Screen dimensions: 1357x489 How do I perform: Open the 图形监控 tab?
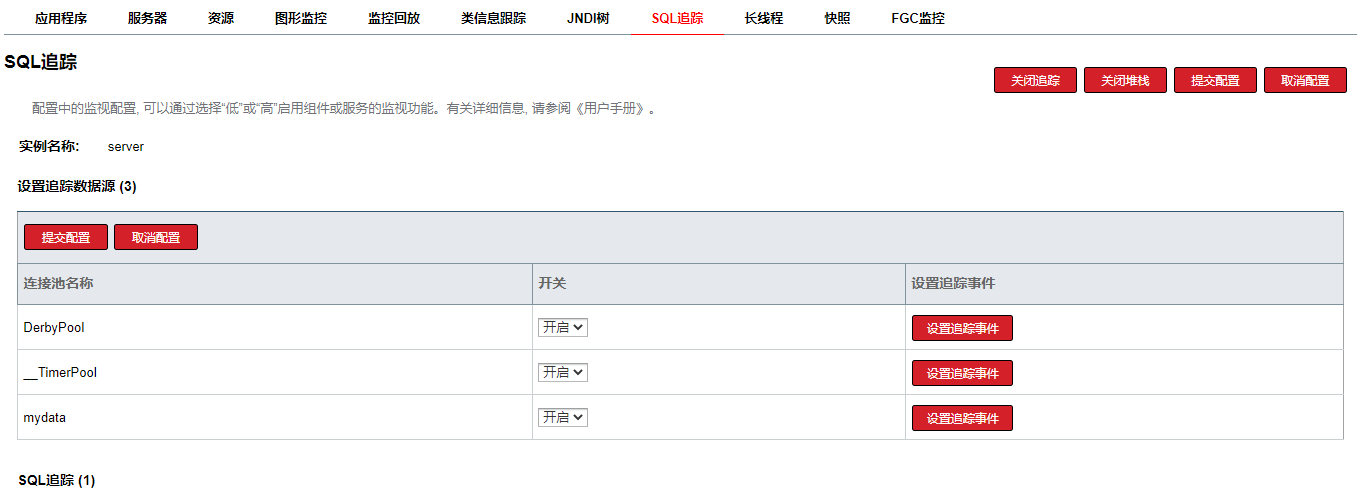tap(301, 18)
